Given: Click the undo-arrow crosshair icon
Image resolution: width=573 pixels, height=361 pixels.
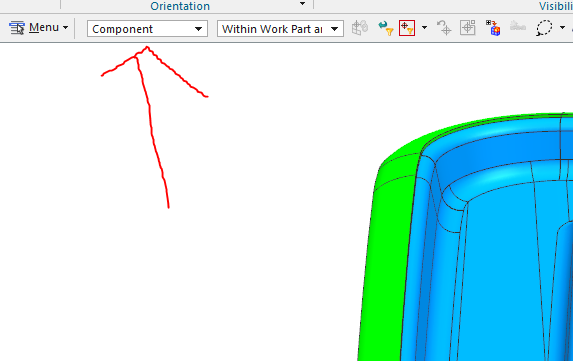Looking at the screenshot, I should (x=444, y=28).
